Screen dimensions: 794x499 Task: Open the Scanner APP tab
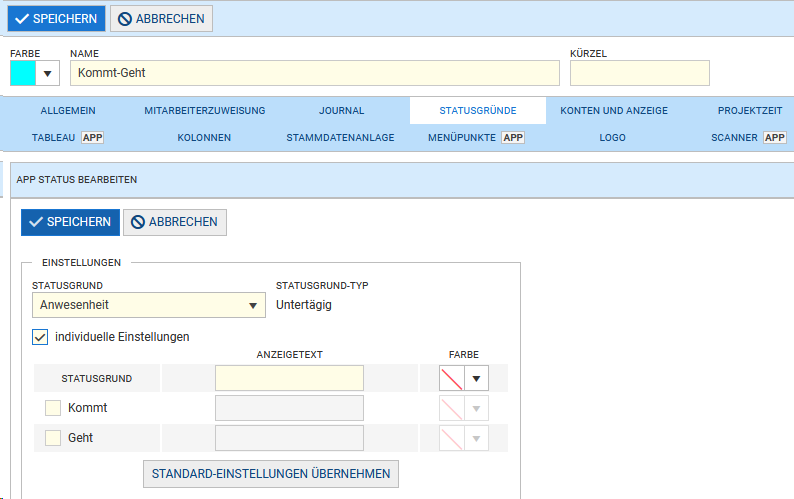[x=748, y=137]
